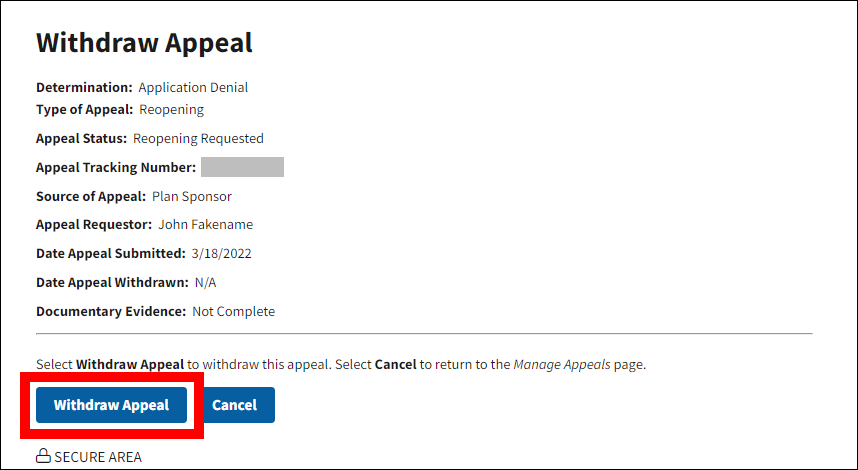
Task: Click the Appeal Tracking Number label
Action: 115,167
